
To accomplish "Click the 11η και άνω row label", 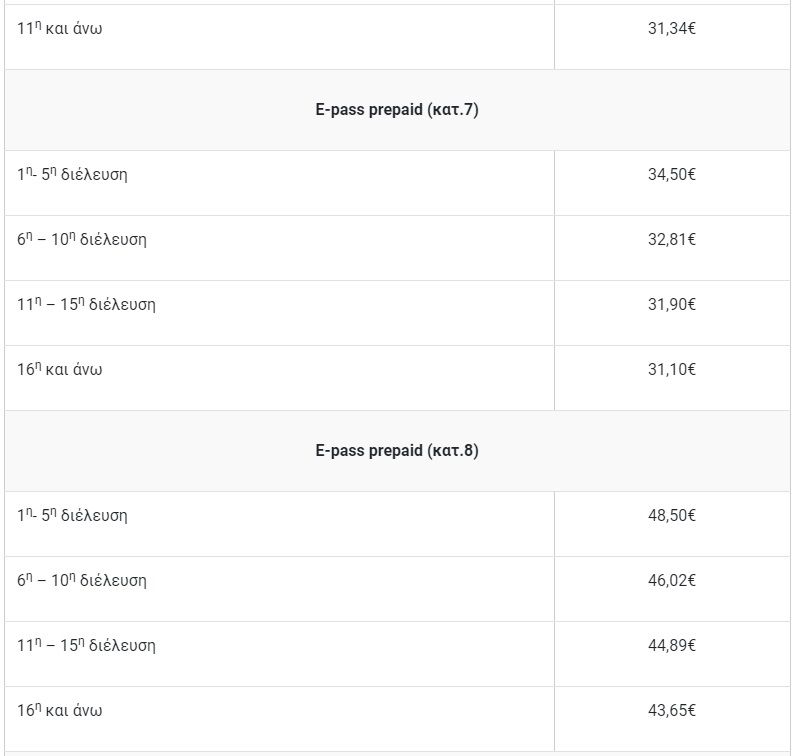I will (59, 28).
